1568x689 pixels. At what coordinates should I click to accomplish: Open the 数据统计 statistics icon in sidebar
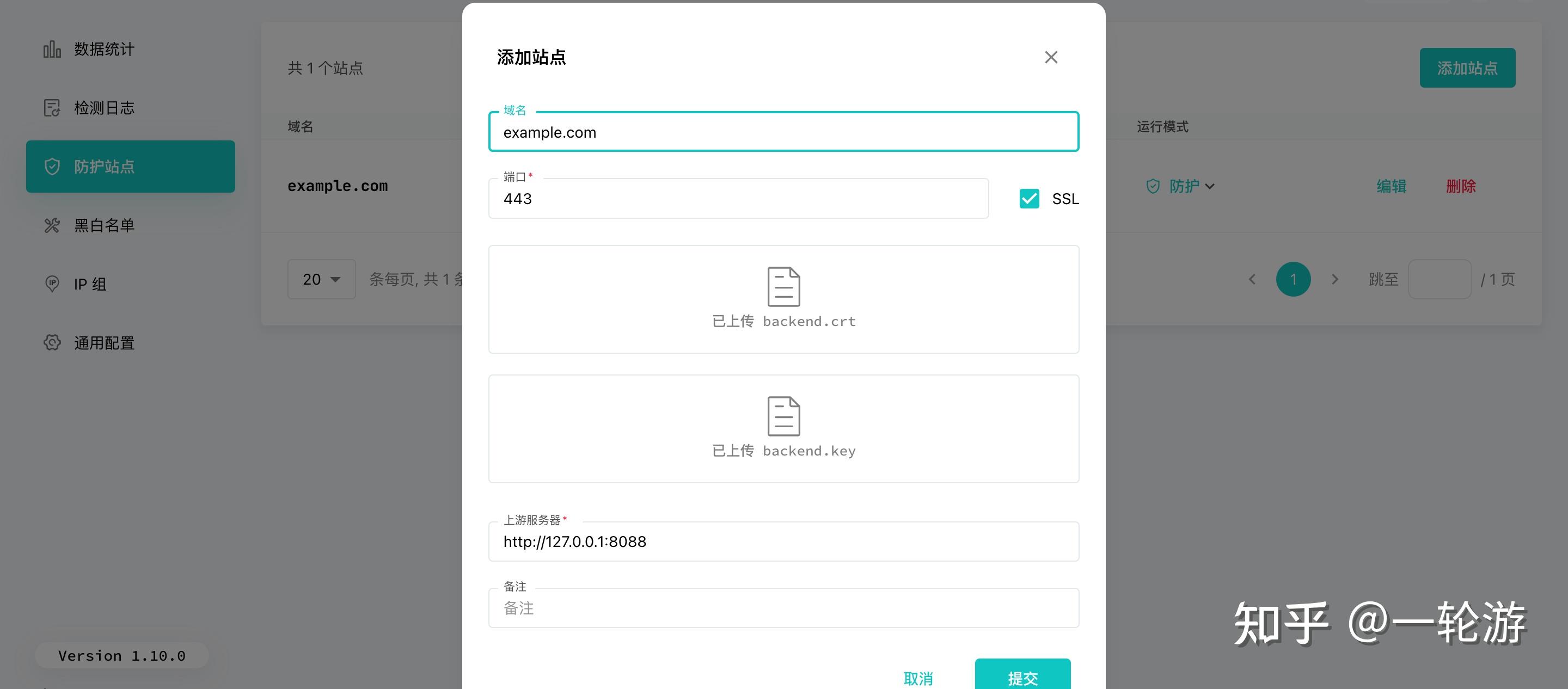52,50
